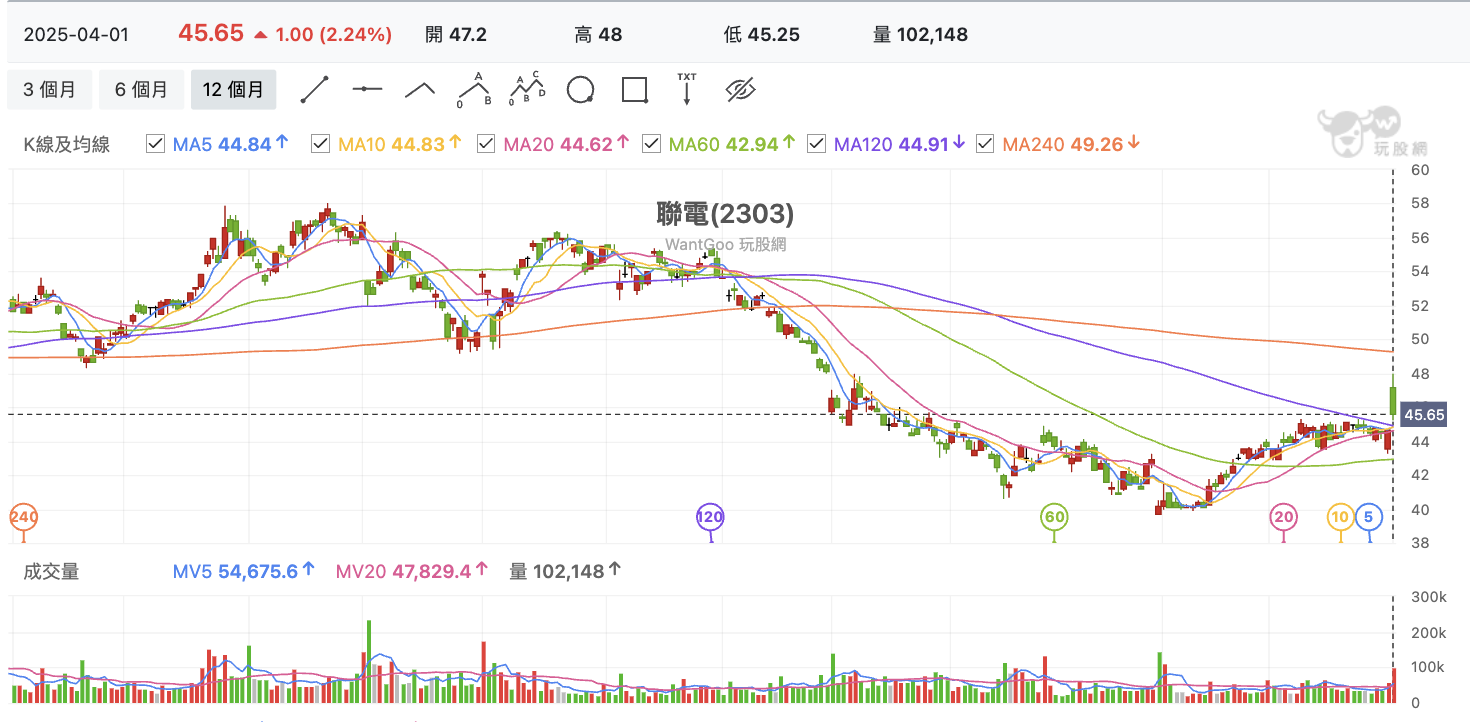This screenshot has height=722, width=1470.
Task: Select the trend line drawing tool
Action: pos(315,90)
